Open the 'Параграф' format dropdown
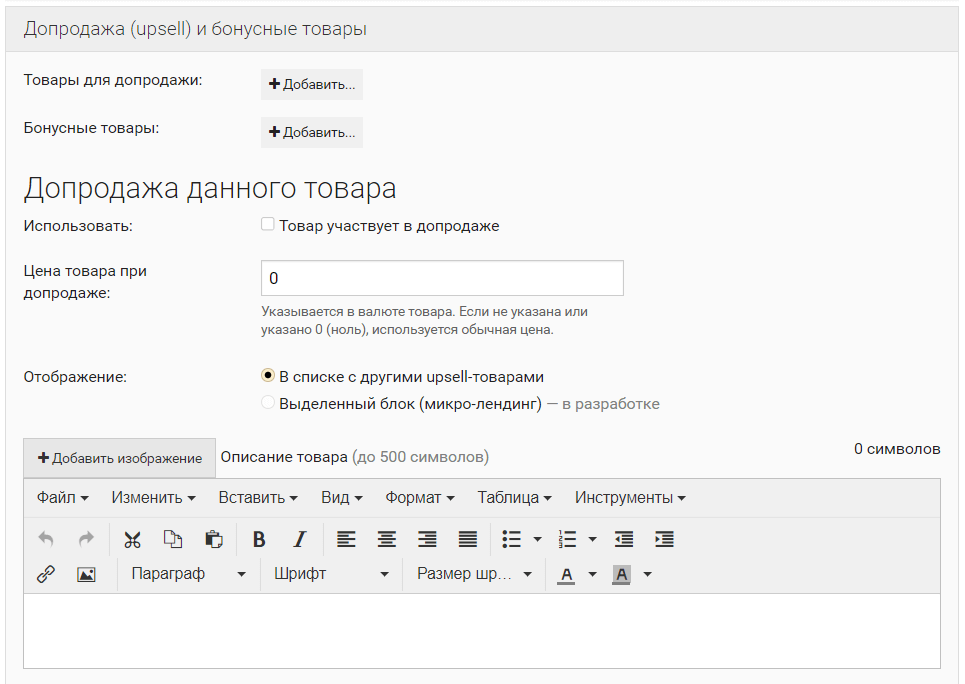Viewport: 965px width, 684px height. (x=188, y=574)
